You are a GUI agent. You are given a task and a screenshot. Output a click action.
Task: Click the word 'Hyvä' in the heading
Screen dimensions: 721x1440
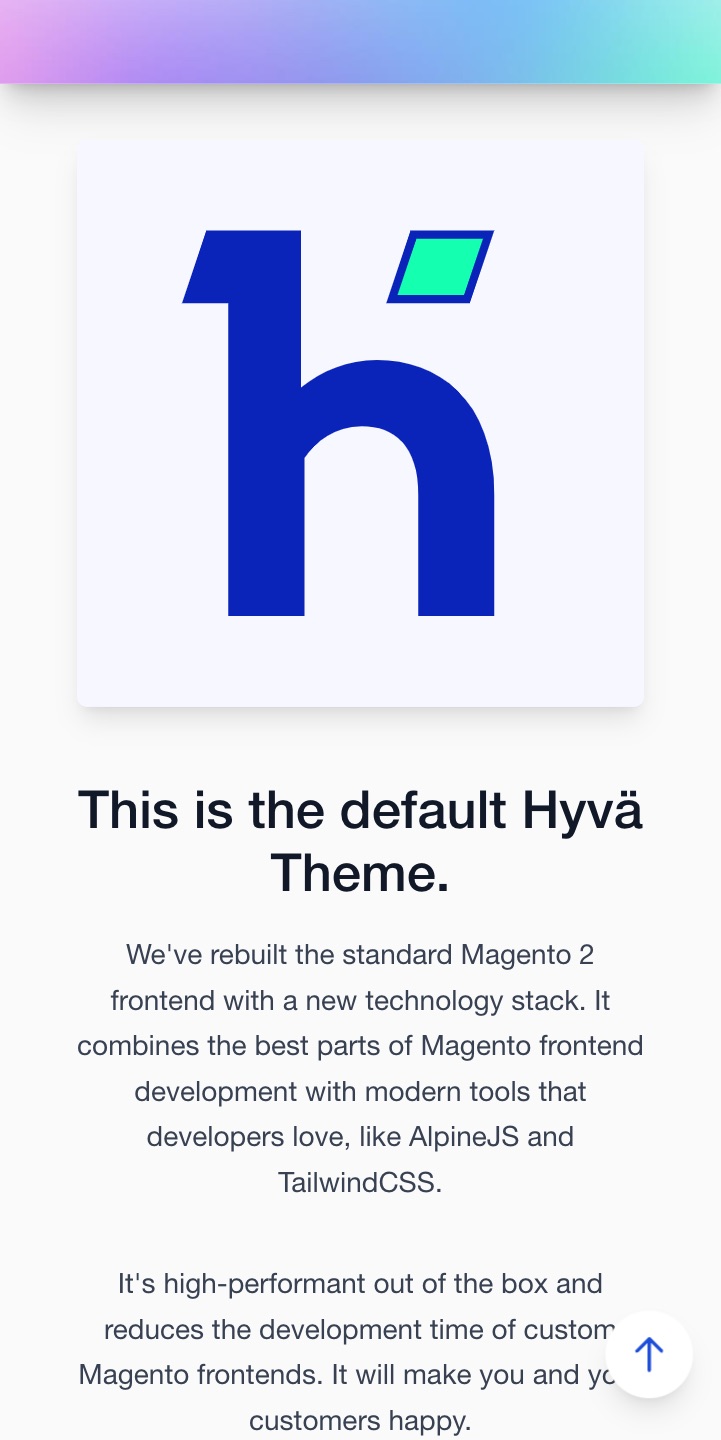(582, 810)
